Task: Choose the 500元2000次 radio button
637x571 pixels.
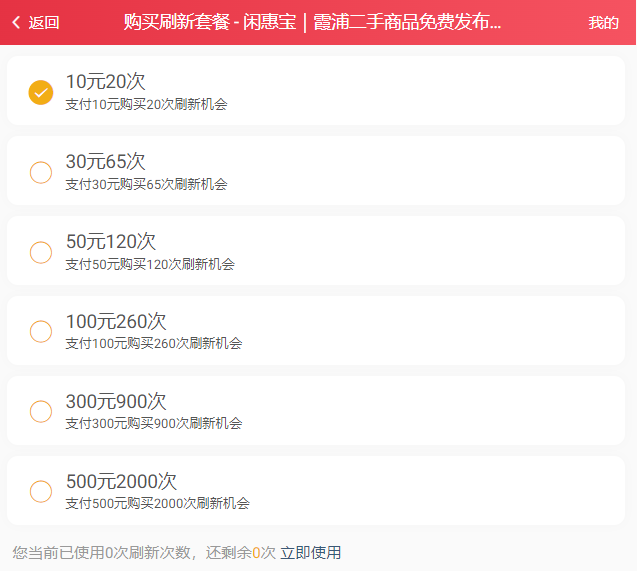Action: pyautogui.click(x=41, y=491)
